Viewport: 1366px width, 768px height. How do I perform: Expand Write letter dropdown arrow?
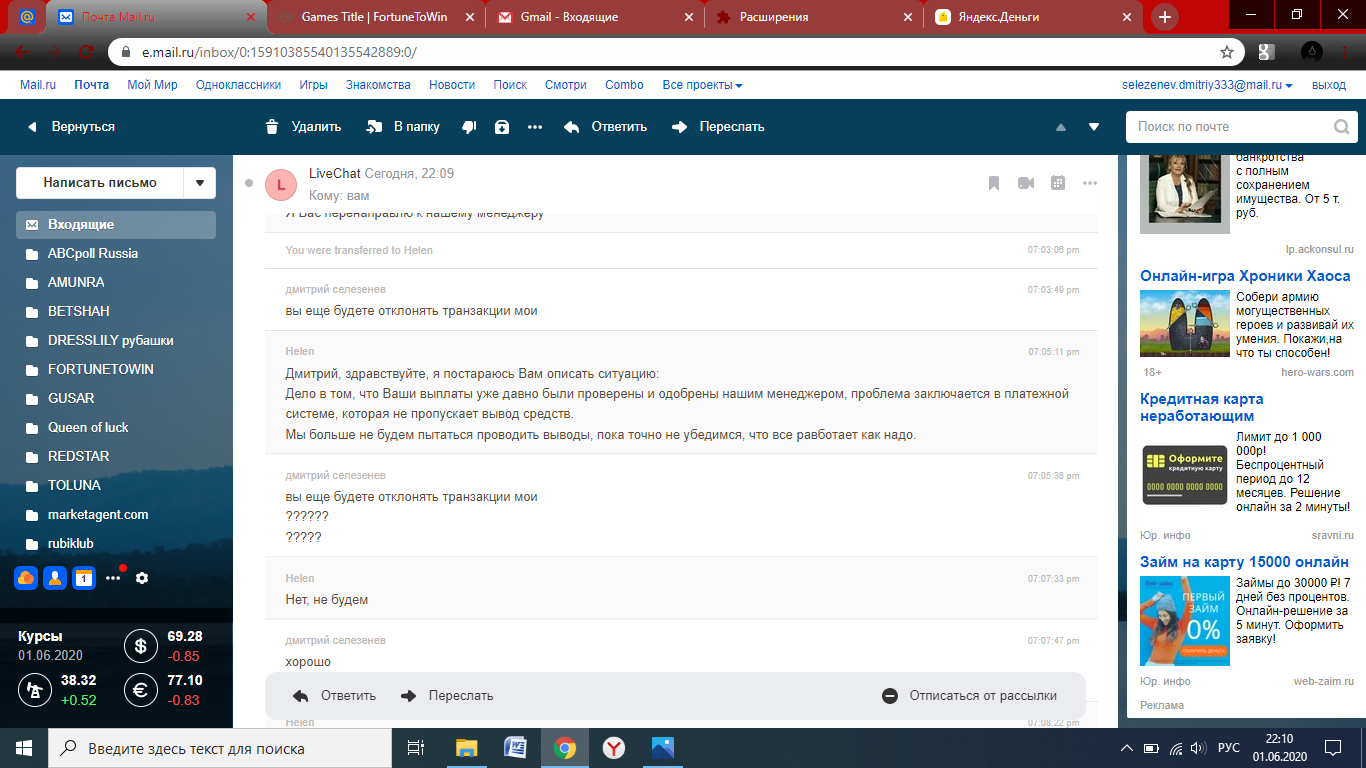(x=200, y=183)
